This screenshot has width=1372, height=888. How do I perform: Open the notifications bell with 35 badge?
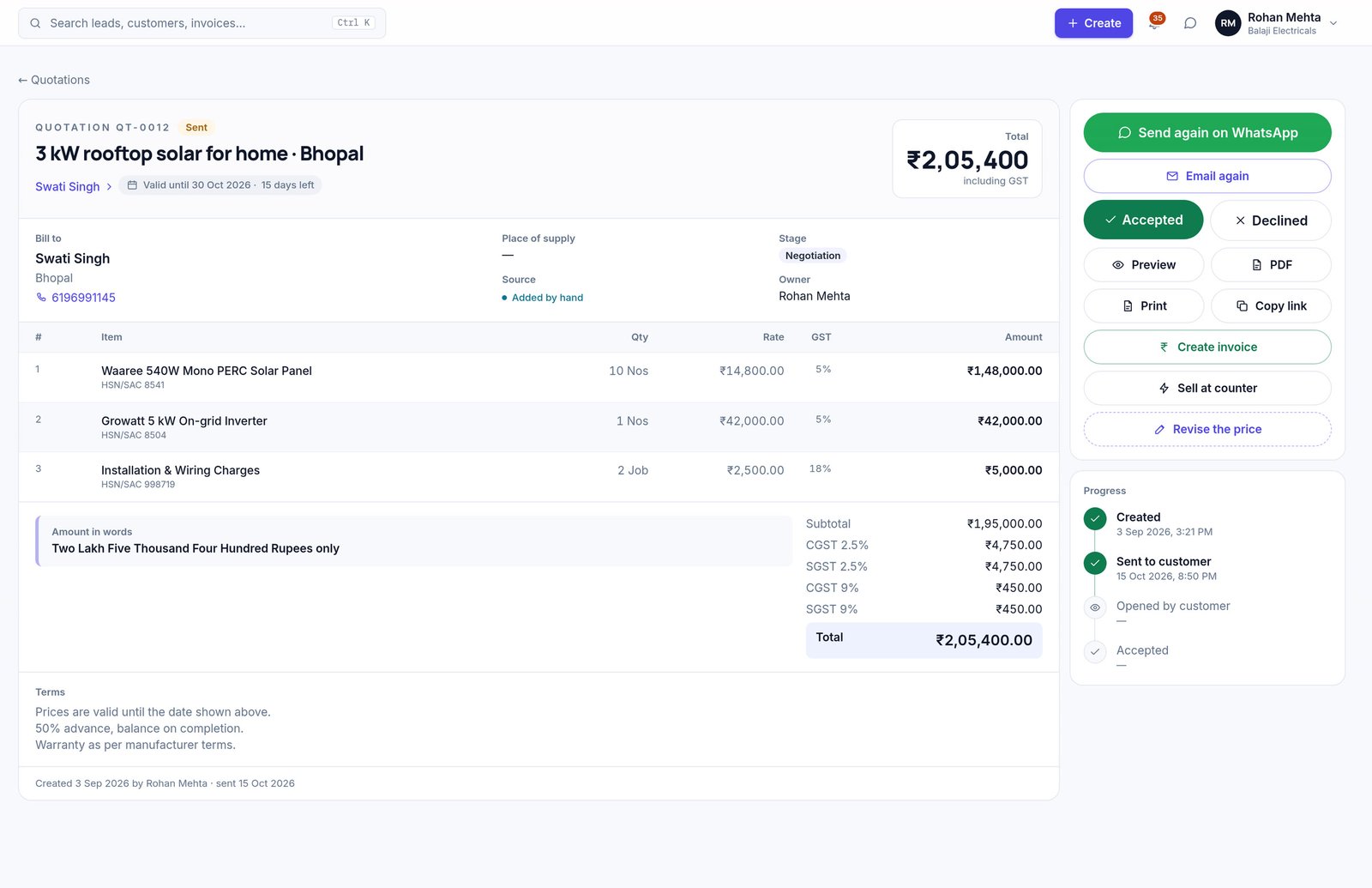coord(1154,23)
